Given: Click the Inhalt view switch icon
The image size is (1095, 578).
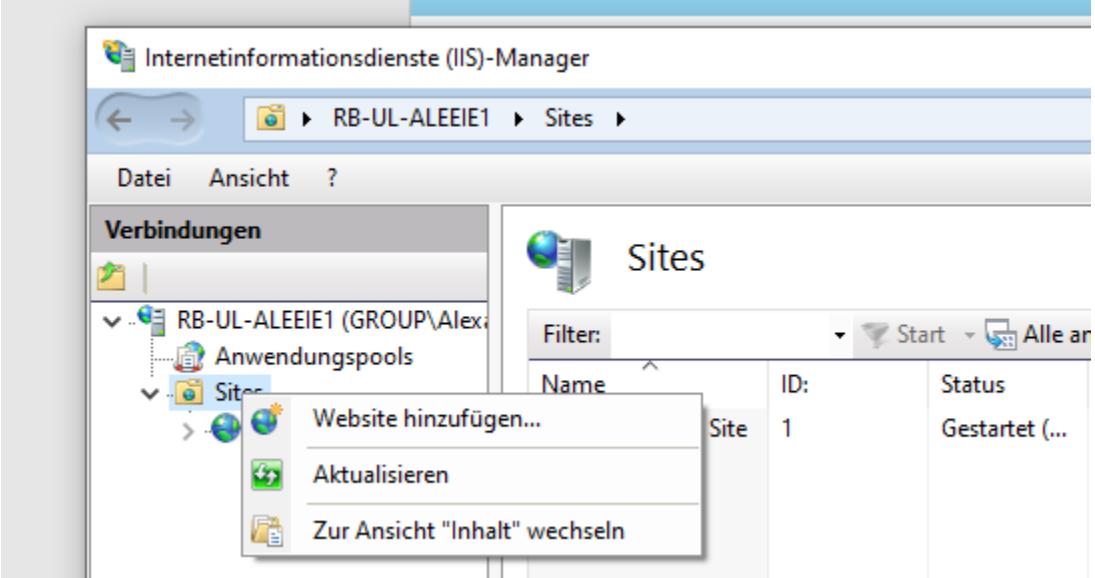Looking at the screenshot, I should point(267,531).
